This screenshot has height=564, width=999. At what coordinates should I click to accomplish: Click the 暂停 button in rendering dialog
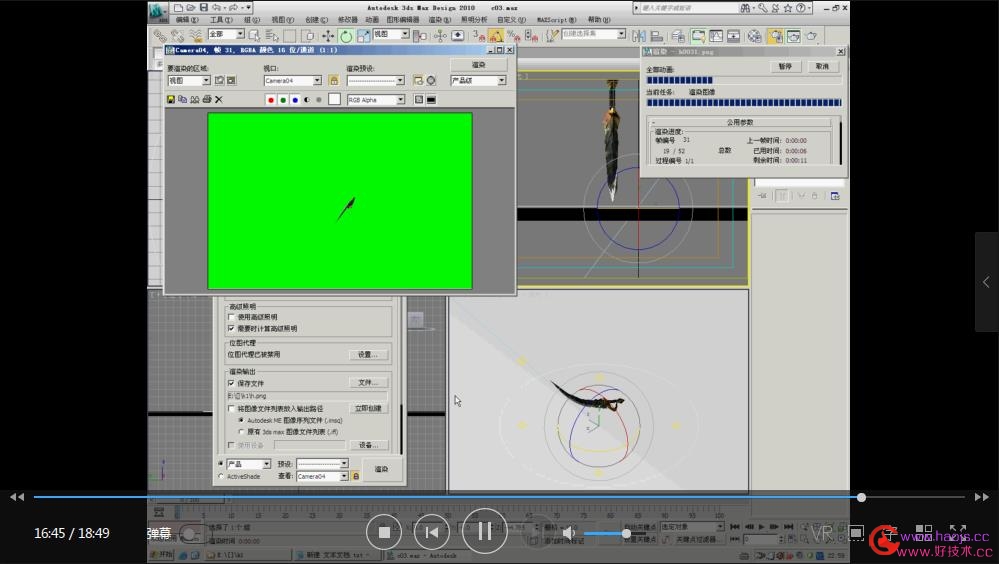tap(785, 66)
